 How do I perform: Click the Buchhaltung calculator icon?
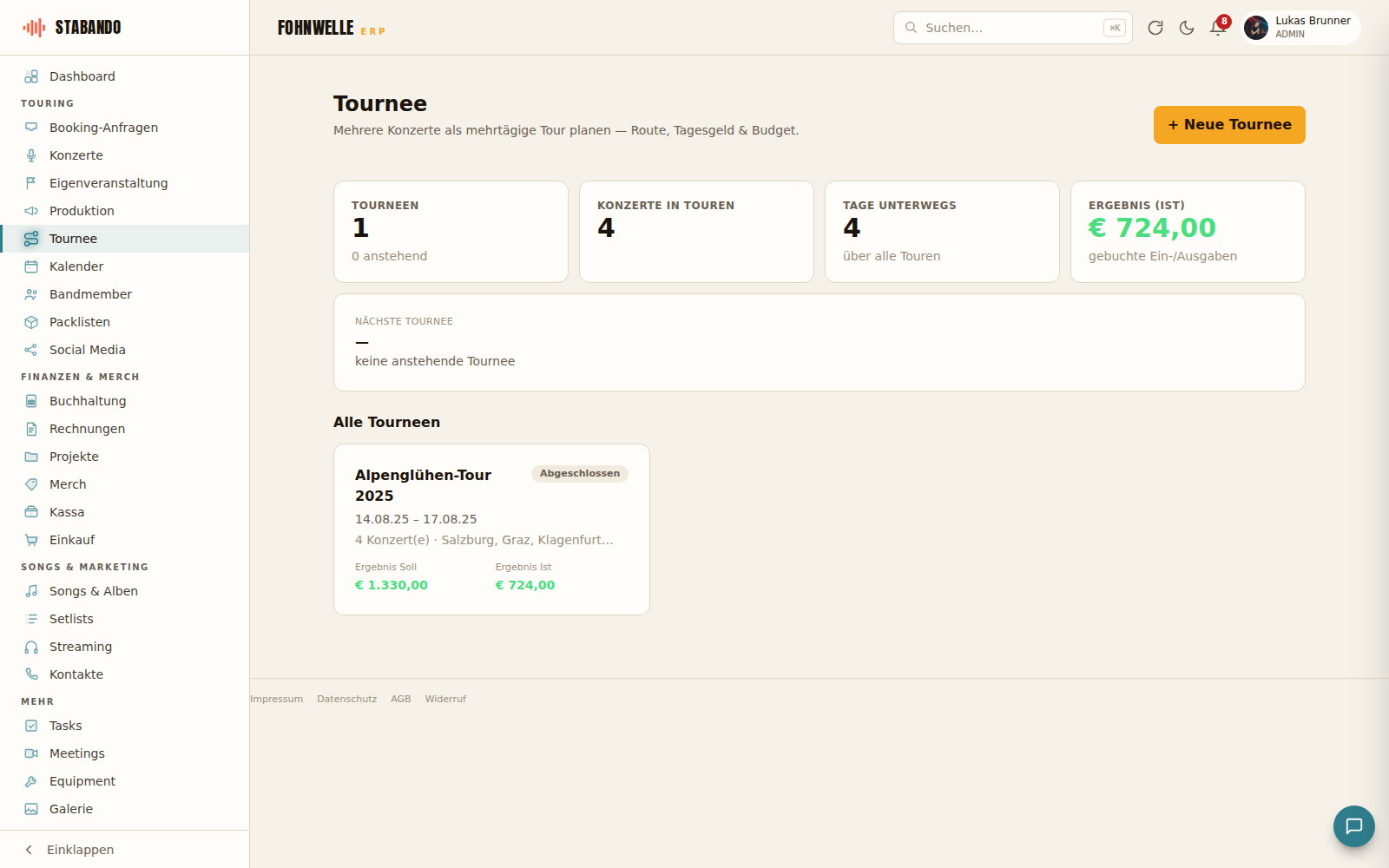(31, 401)
